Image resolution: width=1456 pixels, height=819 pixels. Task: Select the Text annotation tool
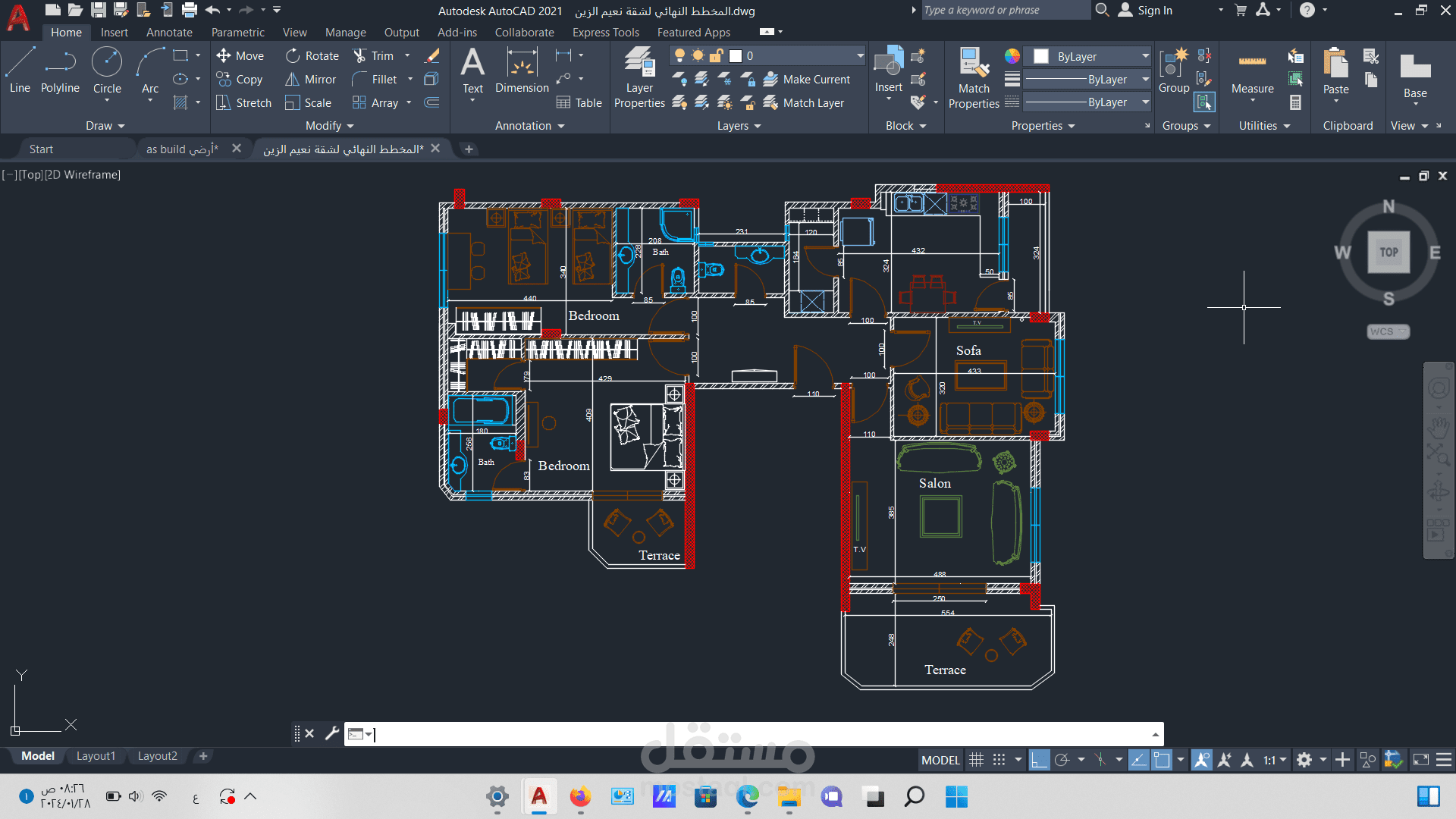472,70
